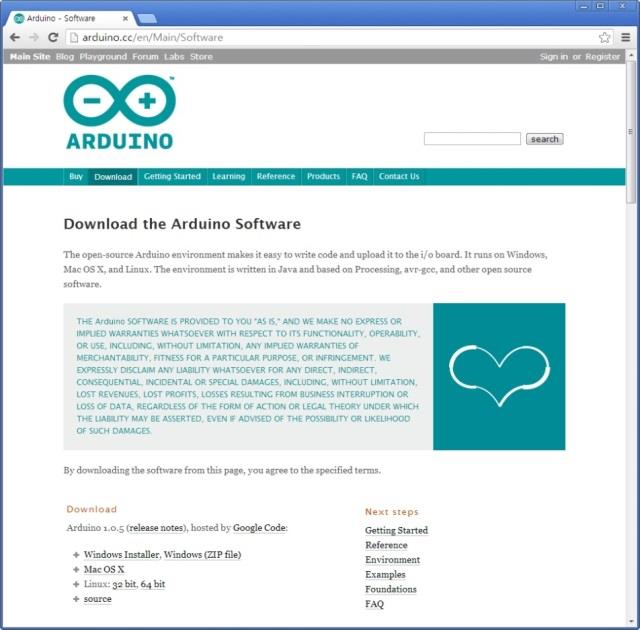Open the Playground link
This screenshot has height=630, width=640.
coord(103,57)
